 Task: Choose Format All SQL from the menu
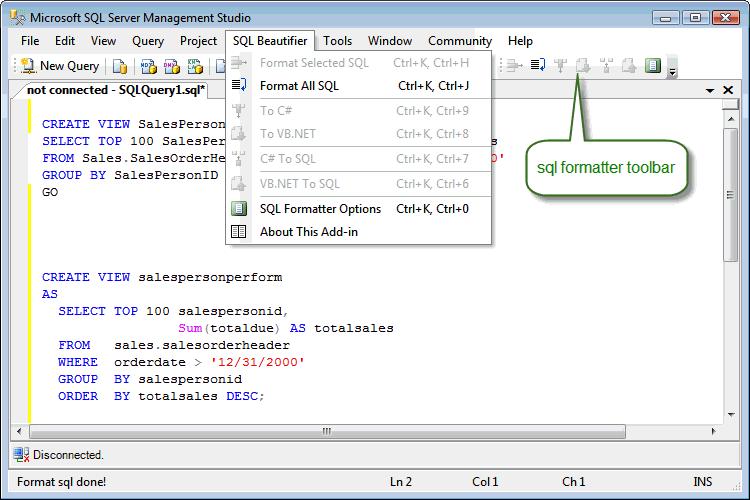(x=358, y=86)
